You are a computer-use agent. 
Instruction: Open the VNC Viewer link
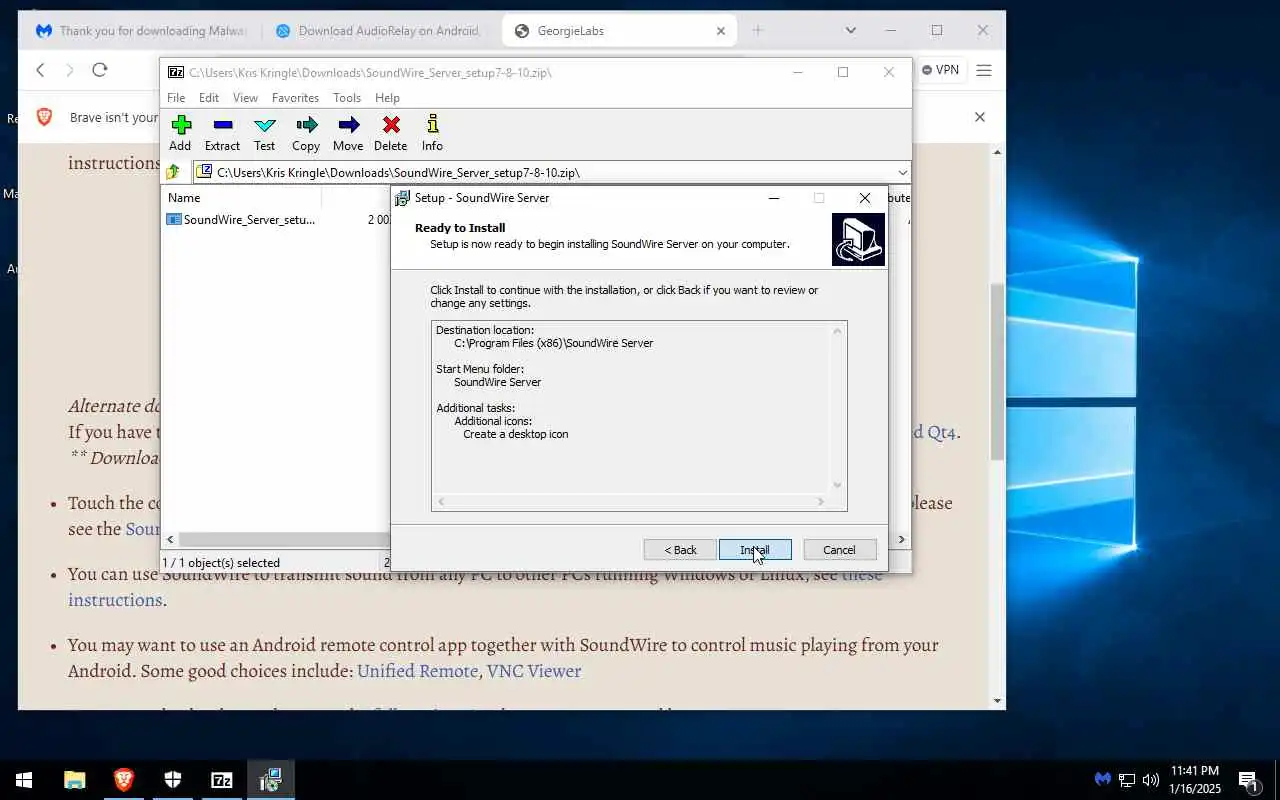[534, 671]
